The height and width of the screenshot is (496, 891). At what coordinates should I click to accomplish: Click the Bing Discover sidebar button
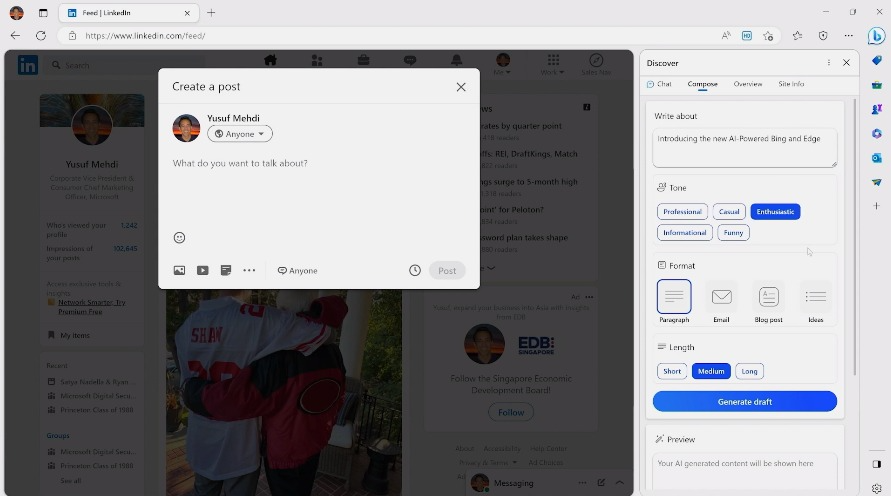tap(876, 36)
